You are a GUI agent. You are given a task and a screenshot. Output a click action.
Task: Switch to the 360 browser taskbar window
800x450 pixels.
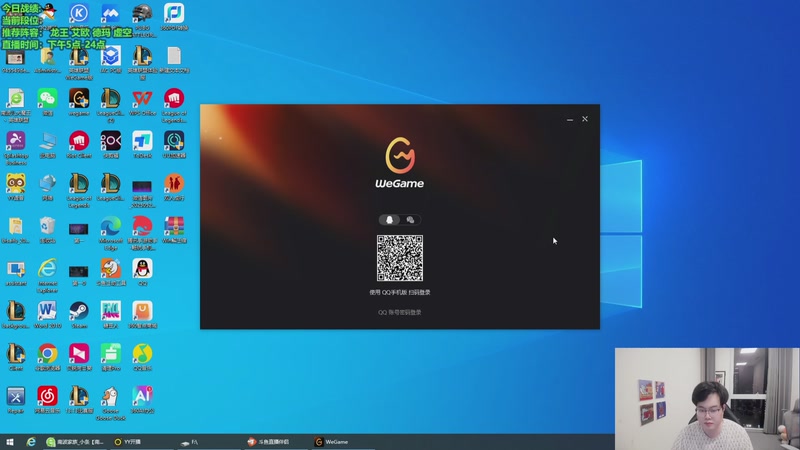pyautogui.click(x=74, y=442)
